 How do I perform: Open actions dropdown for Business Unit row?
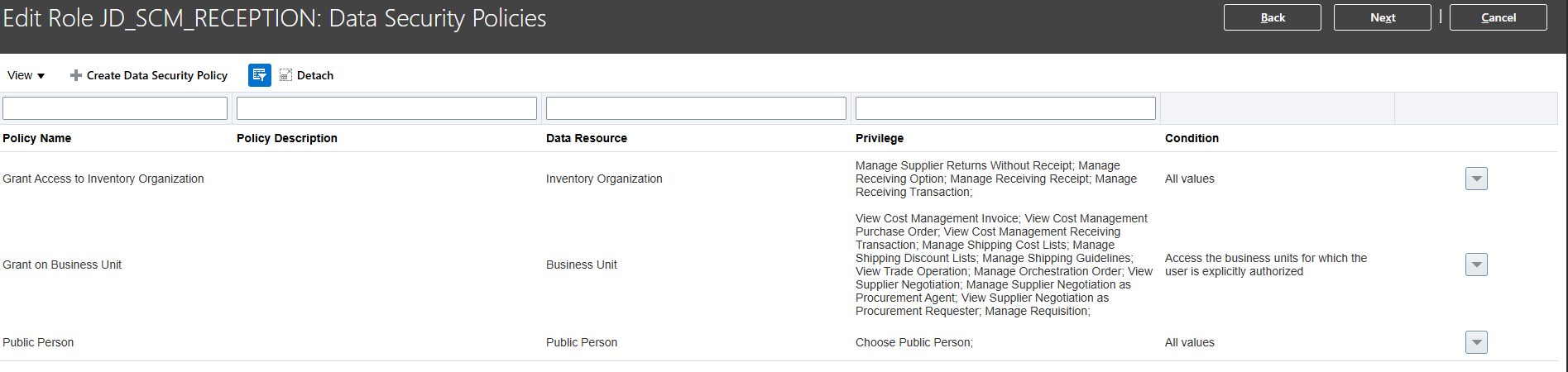point(1476,265)
